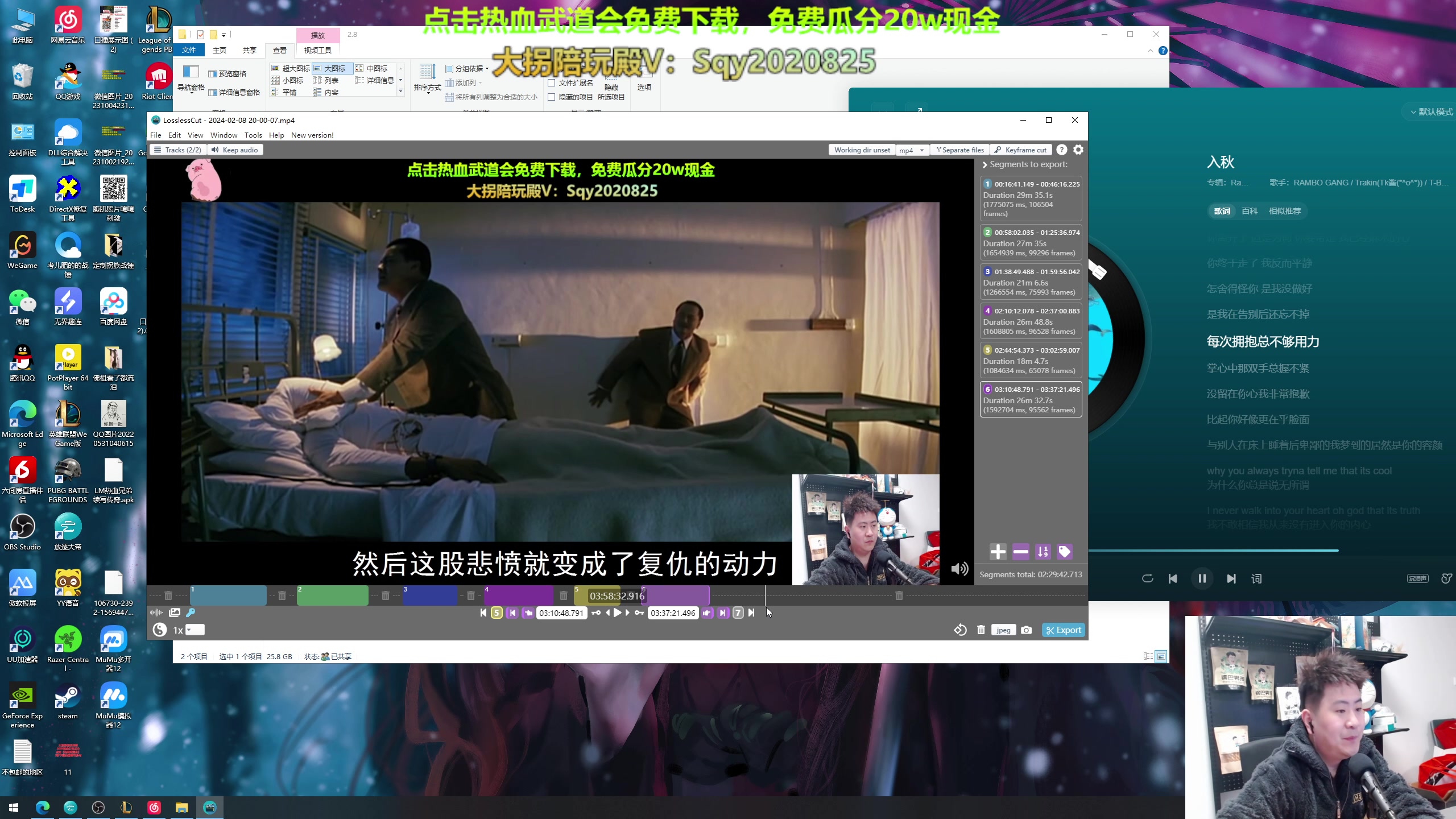Click the Export button
The height and width of the screenshot is (819, 1456).
(1063, 630)
